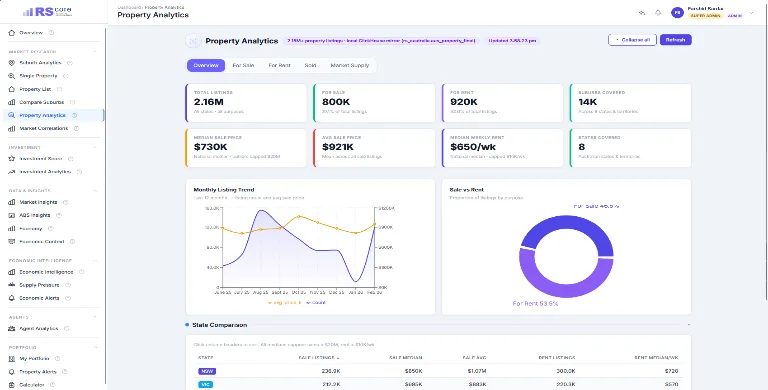Click the PB user avatar
This screenshot has height=390, width=768.
(x=677, y=13)
